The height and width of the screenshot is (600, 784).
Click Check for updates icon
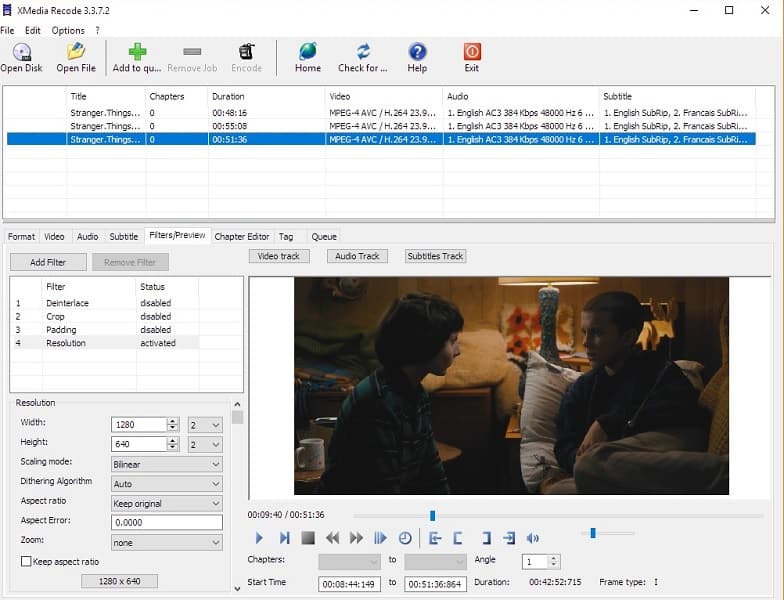(x=363, y=52)
